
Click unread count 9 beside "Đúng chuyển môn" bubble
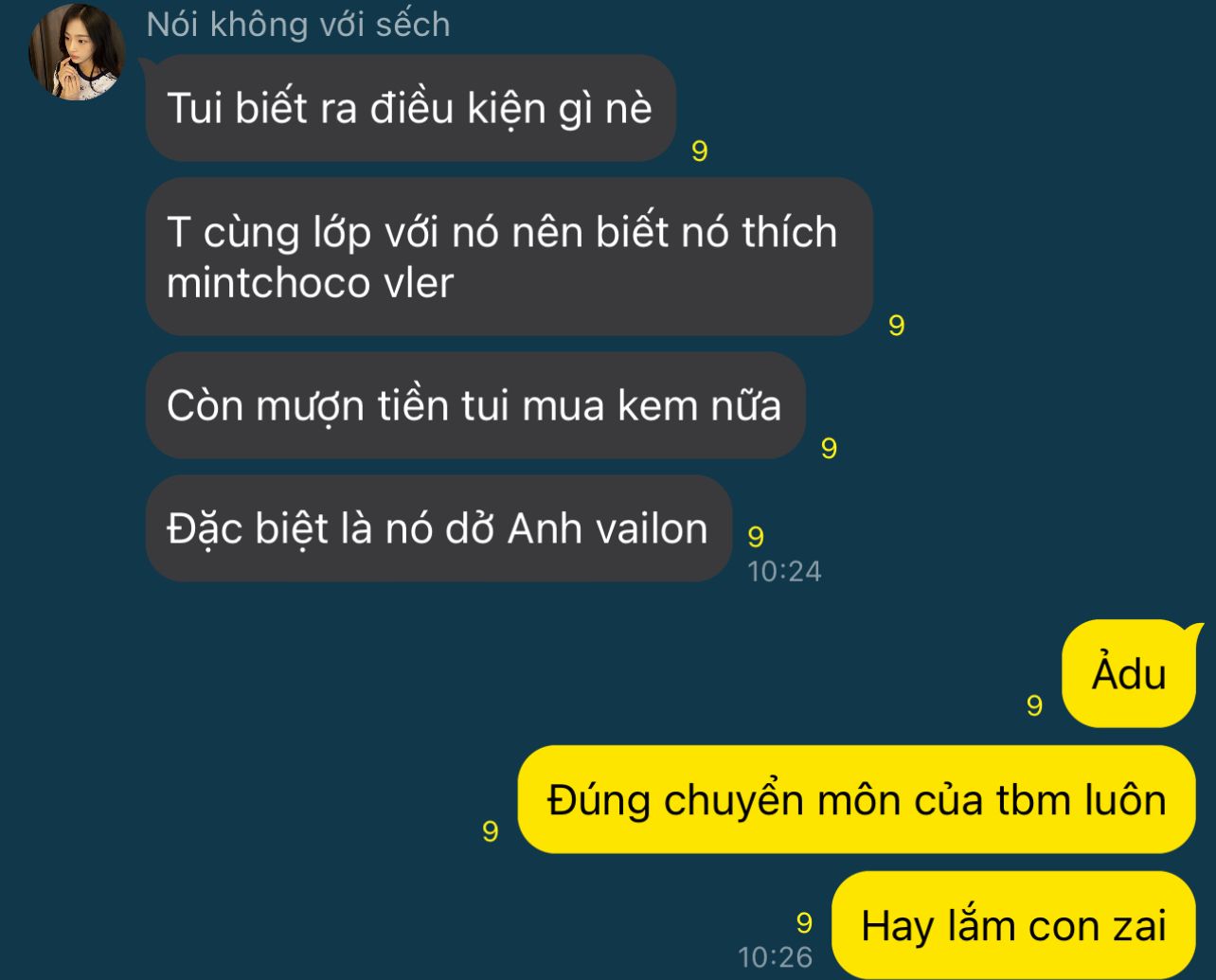pos(491,831)
